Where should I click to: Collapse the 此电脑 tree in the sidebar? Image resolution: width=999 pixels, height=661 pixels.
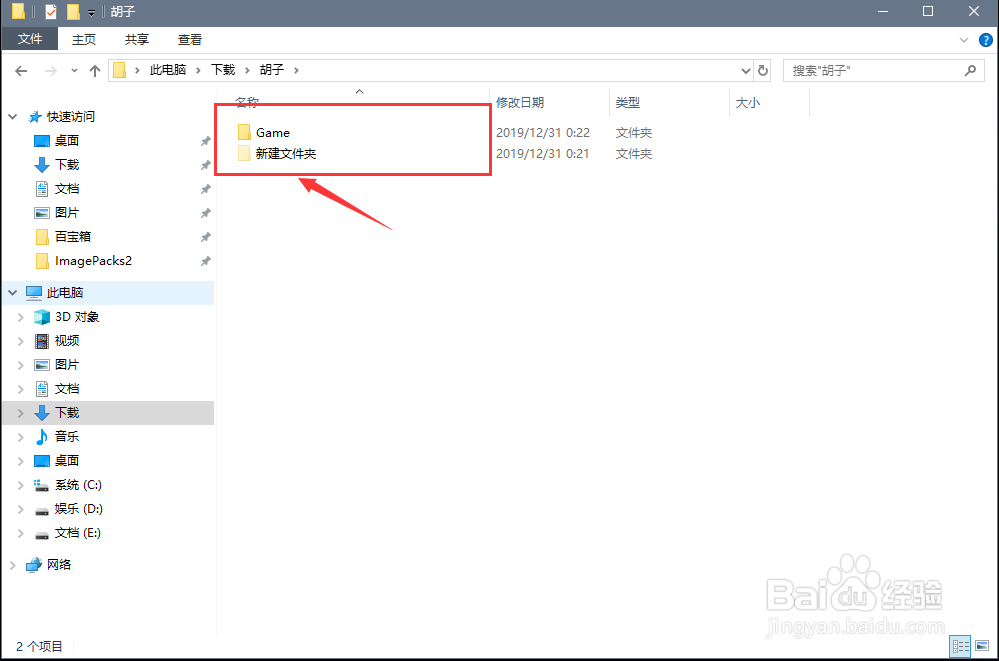tap(12, 292)
